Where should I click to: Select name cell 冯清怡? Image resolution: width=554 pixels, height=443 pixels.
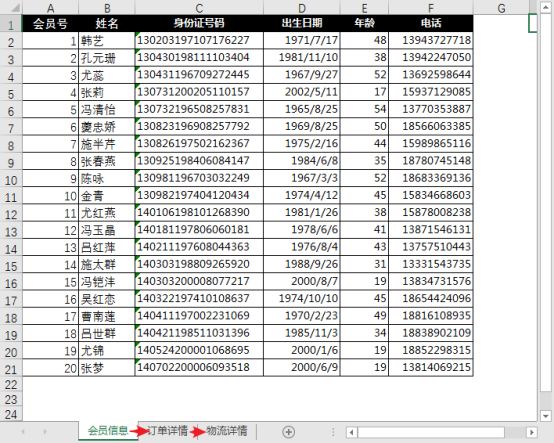tap(106, 110)
